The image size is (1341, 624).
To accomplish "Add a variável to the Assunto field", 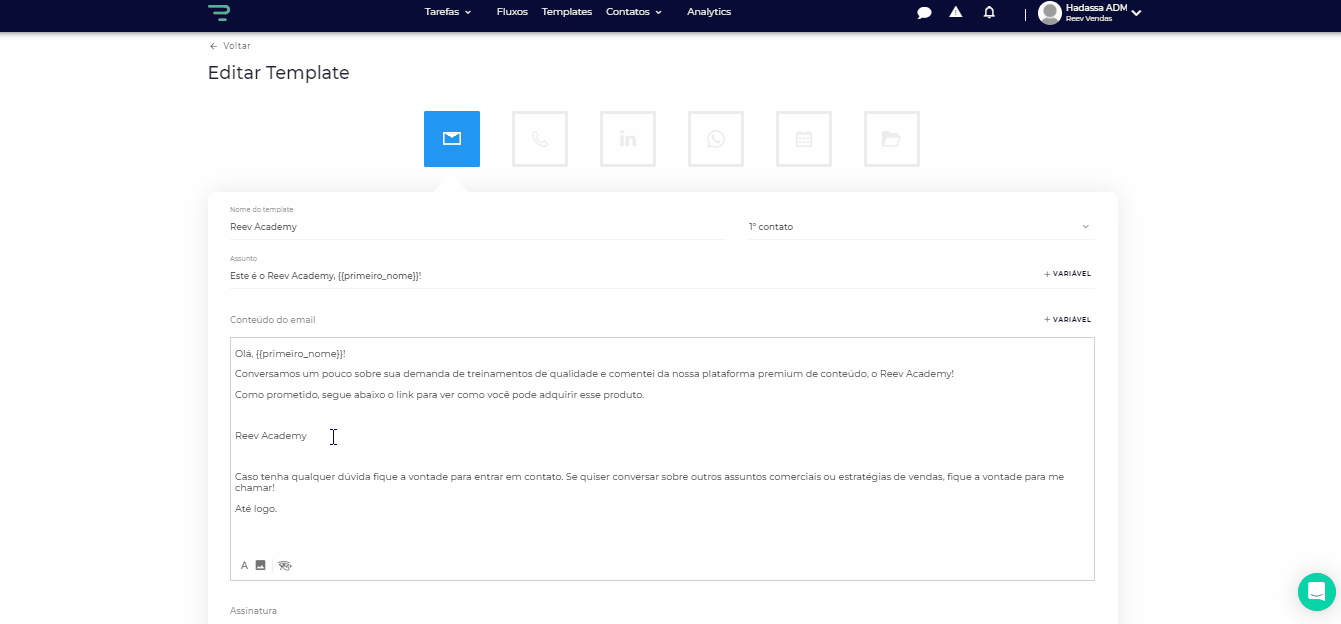I will click(1067, 273).
